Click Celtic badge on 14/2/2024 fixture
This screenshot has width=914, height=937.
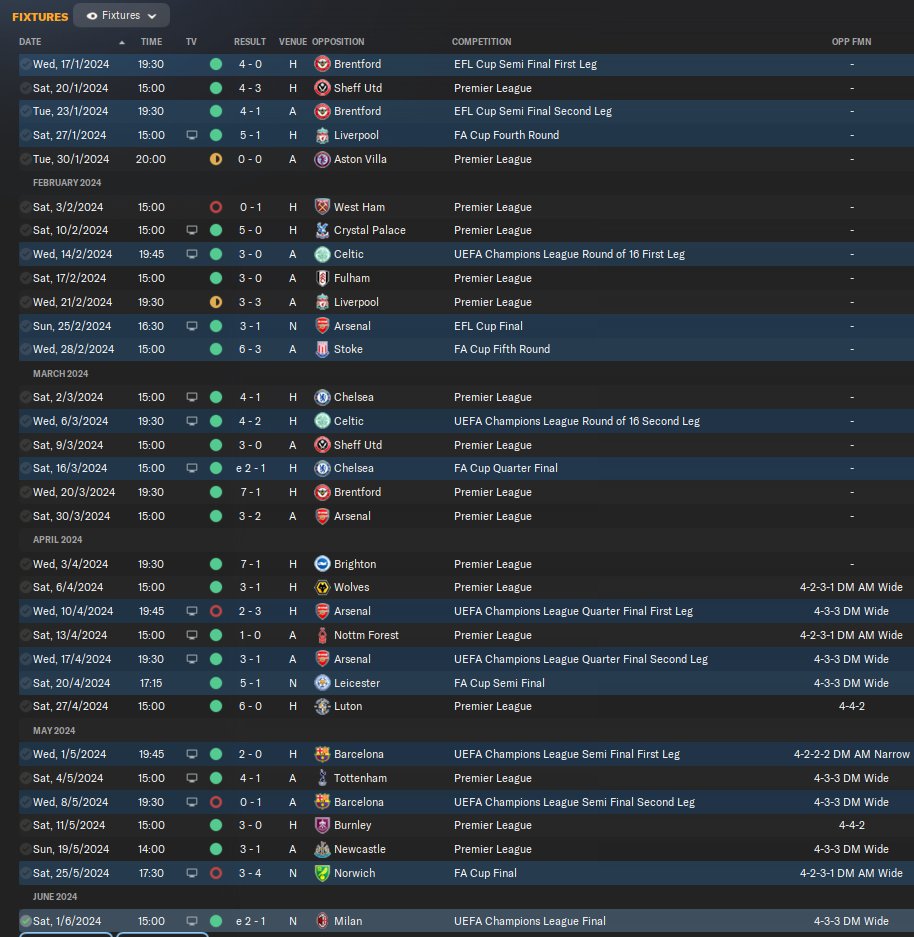coord(322,254)
